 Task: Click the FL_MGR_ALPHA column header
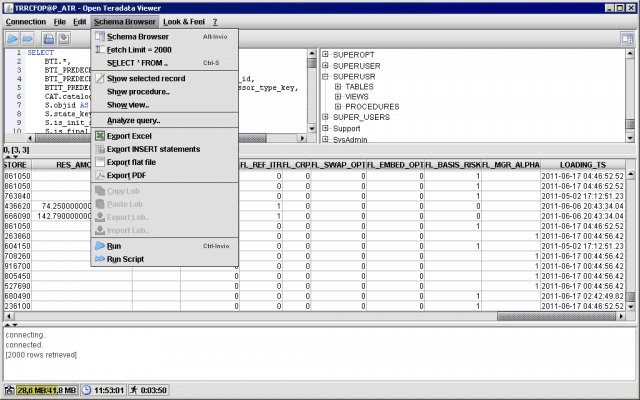pyautogui.click(x=511, y=165)
